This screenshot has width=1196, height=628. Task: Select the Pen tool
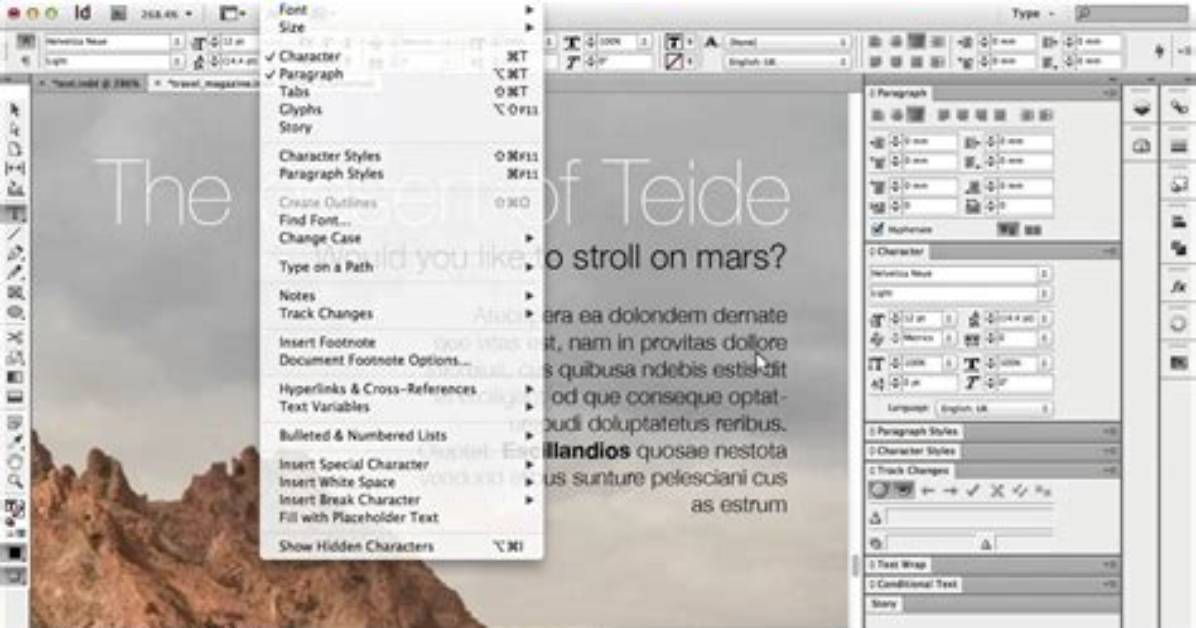14,253
